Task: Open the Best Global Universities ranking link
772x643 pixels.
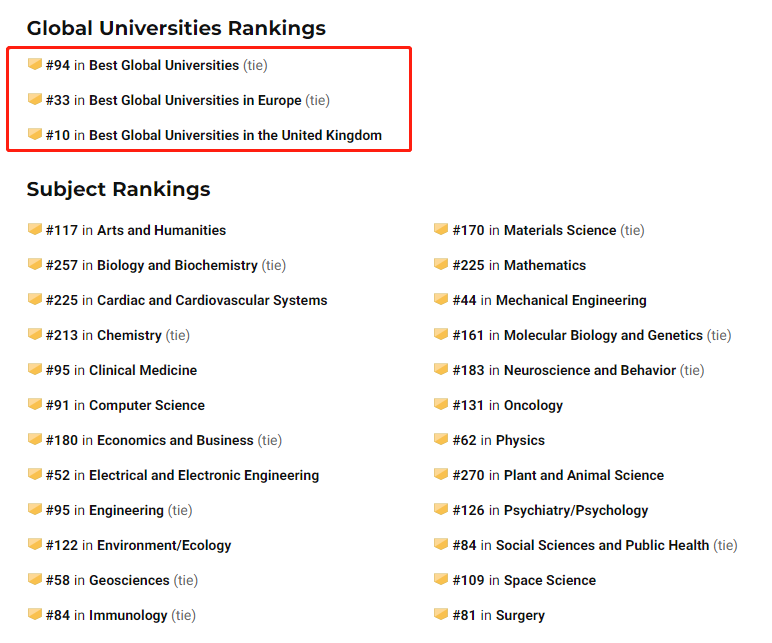Action: pyautogui.click(x=164, y=65)
